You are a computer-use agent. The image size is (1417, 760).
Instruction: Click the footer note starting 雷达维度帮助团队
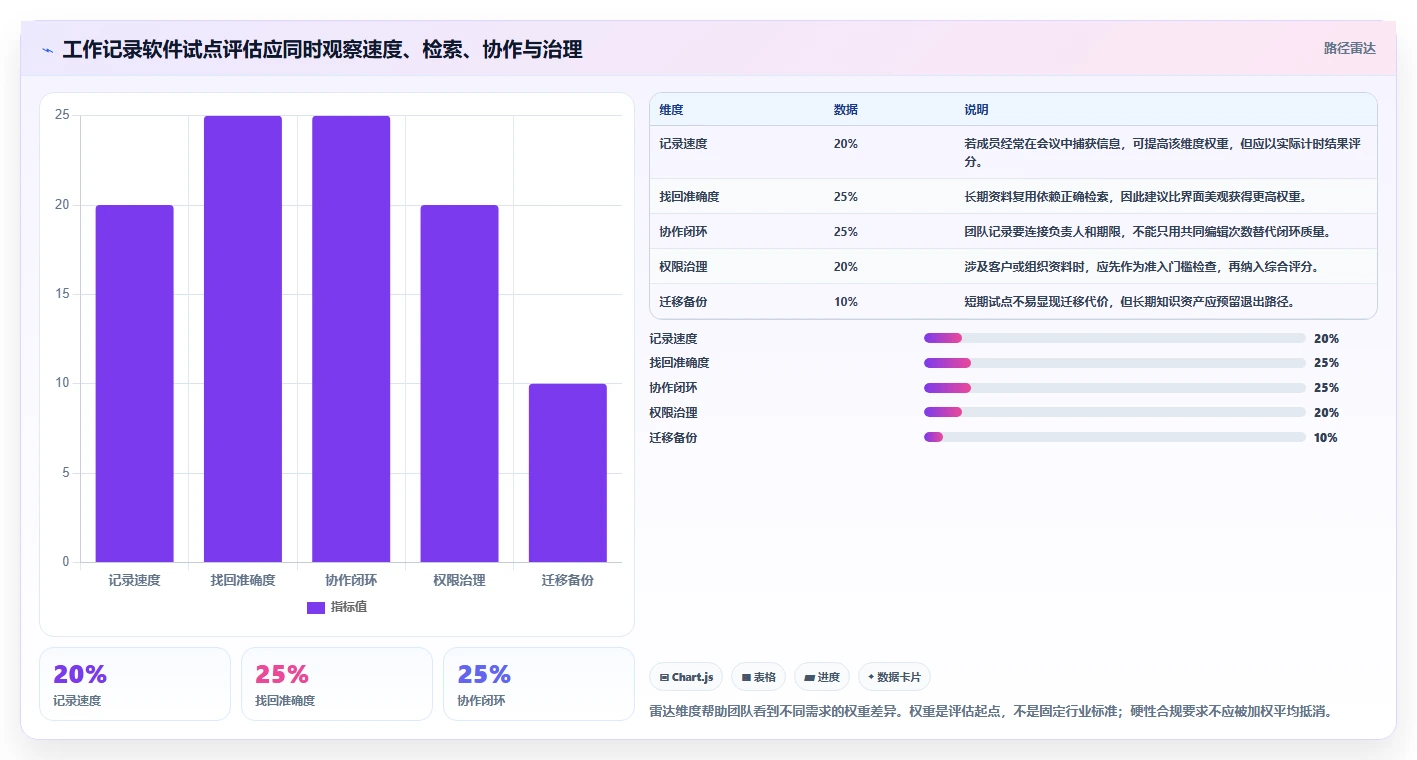point(991,712)
